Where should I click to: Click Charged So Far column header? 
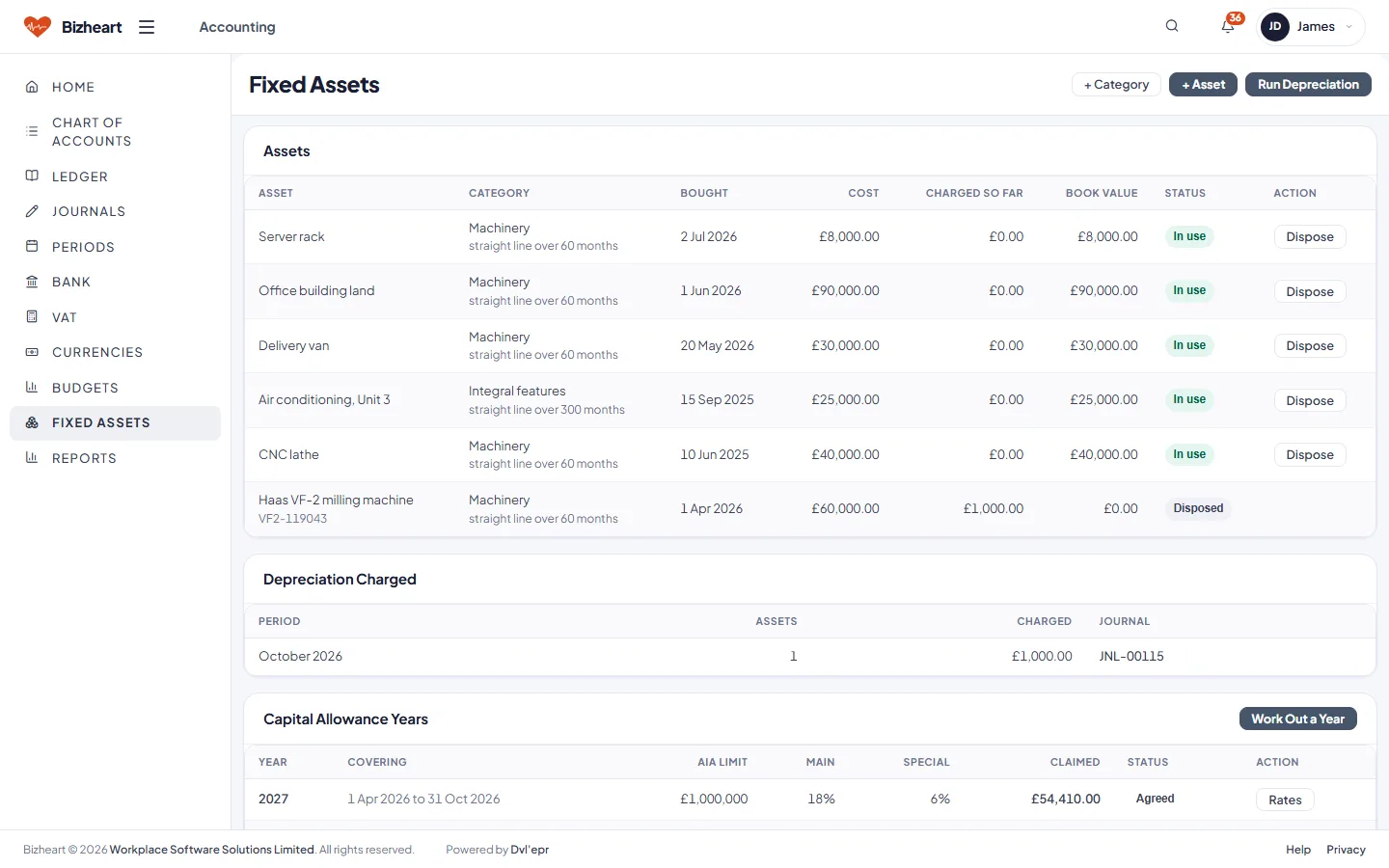point(974,193)
